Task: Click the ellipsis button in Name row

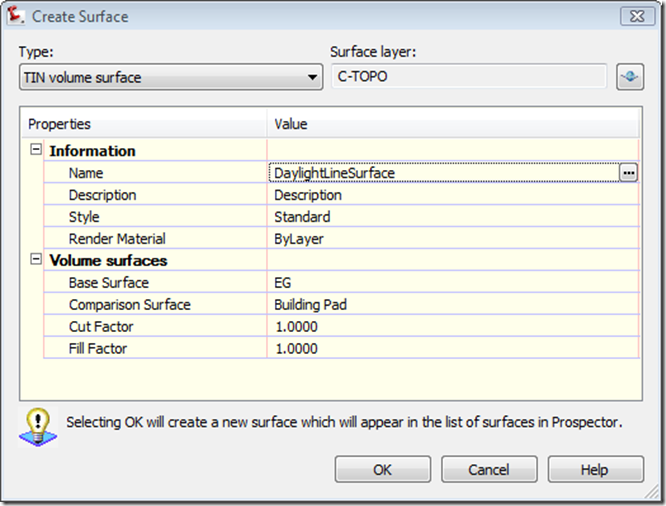Action: coord(628,173)
